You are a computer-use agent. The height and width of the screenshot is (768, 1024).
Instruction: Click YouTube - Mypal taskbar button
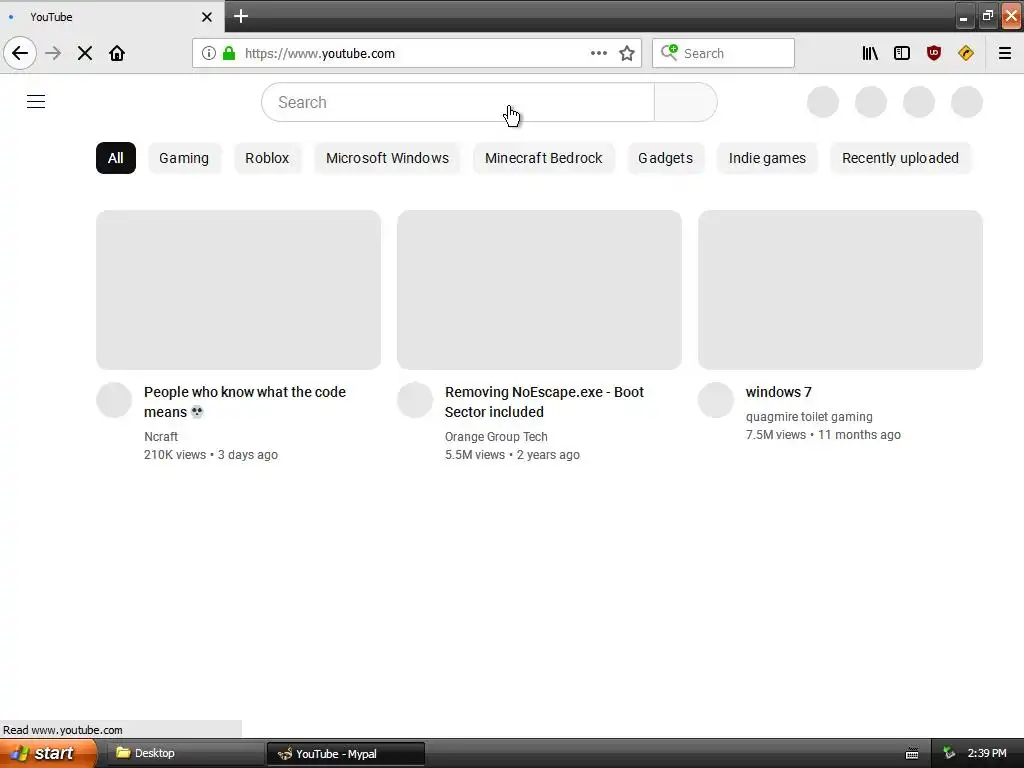345,754
